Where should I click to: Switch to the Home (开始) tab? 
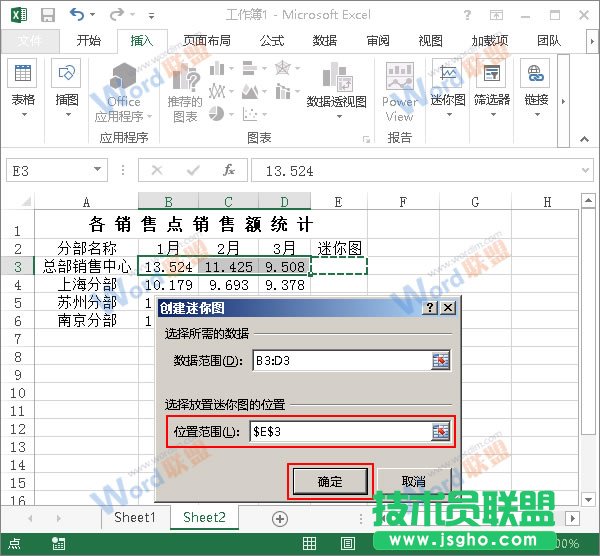click(88, 40)
